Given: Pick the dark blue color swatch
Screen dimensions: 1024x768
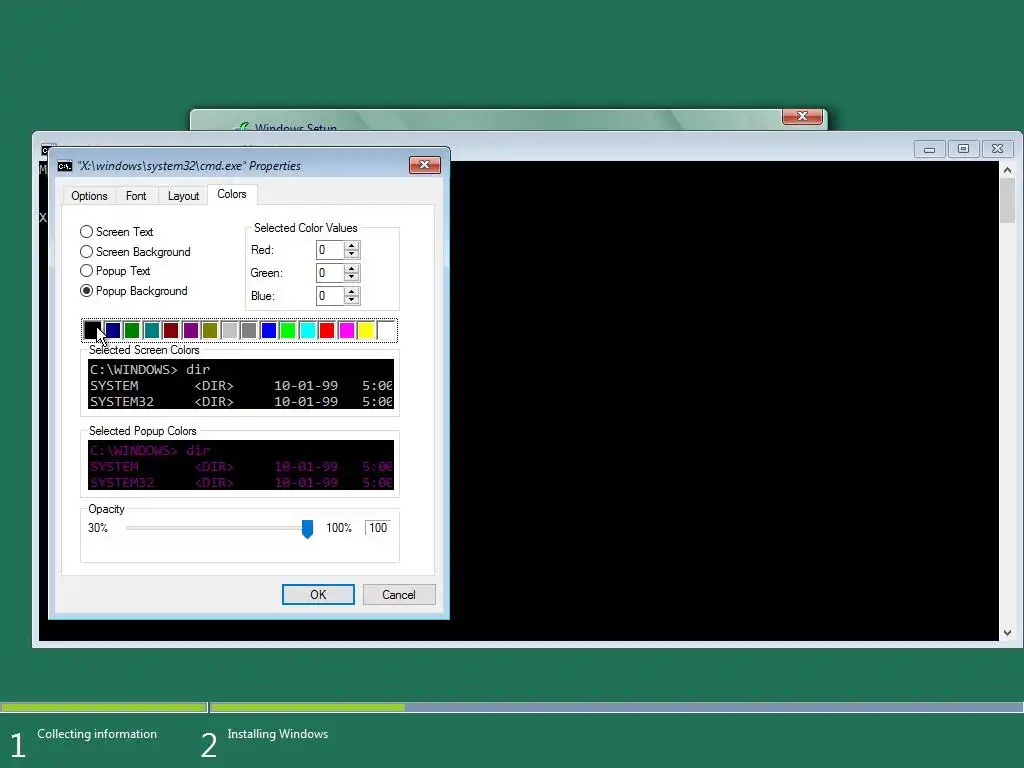Looking at the screenshot, I should pyautogui.click(x=112, y=330).
